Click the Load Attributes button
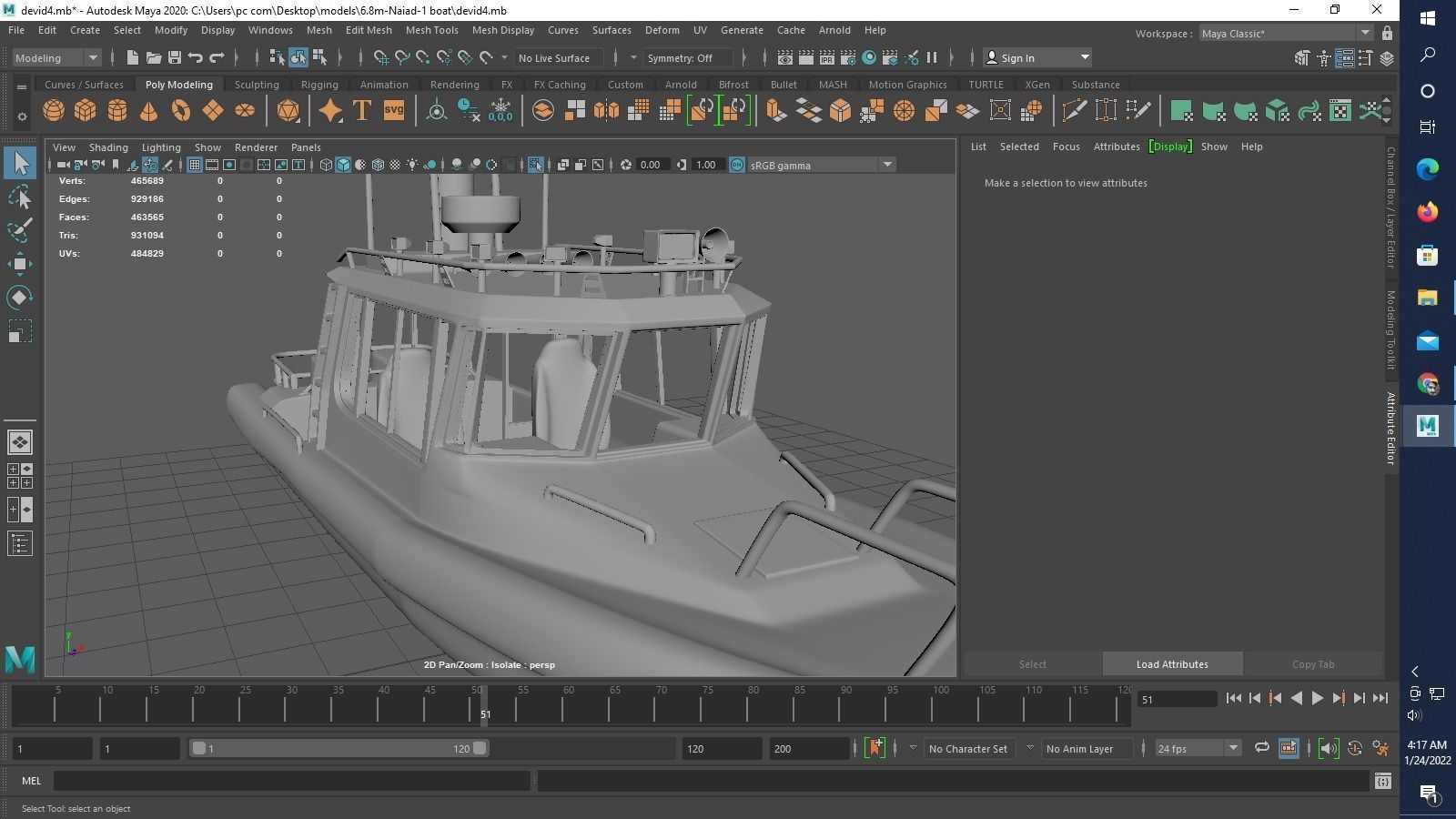This screenshot has width=1456, height=819. (x=1172, y=664)
